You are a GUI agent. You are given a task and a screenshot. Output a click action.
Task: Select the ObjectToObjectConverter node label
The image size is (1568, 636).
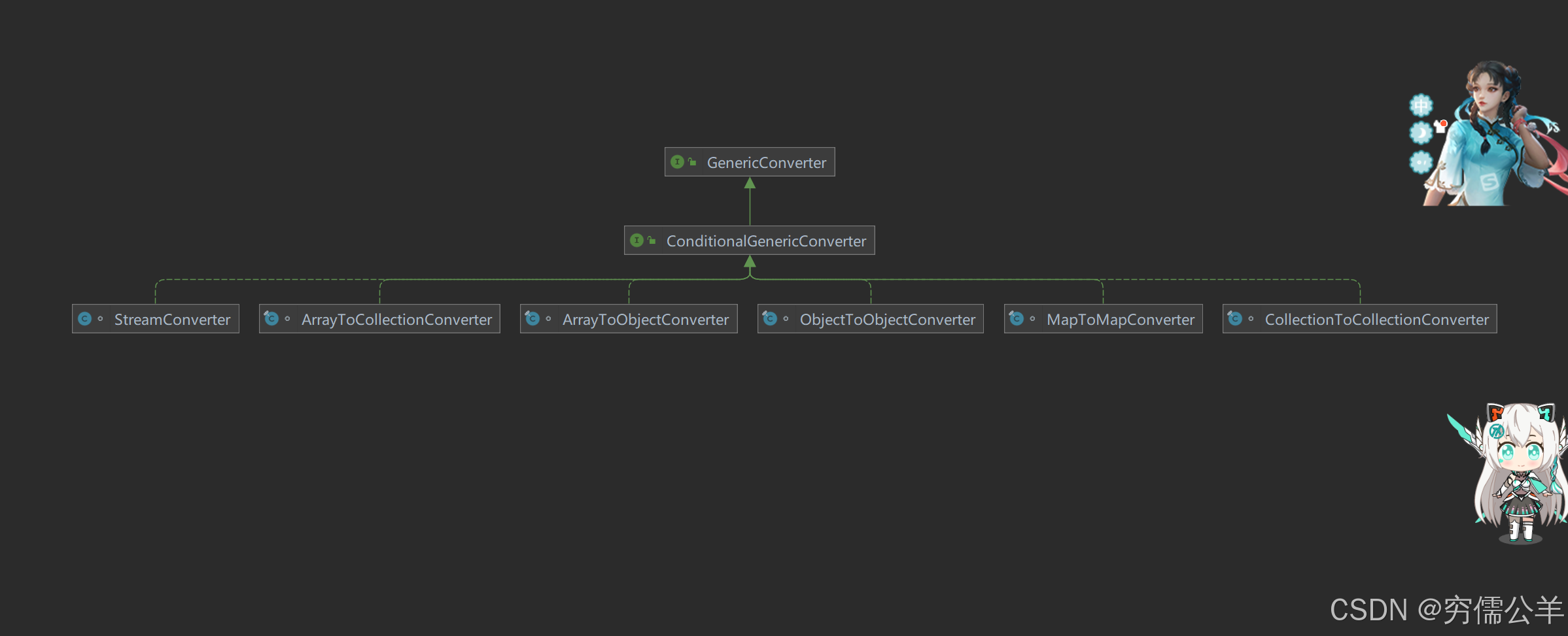(x=888, y=319)
